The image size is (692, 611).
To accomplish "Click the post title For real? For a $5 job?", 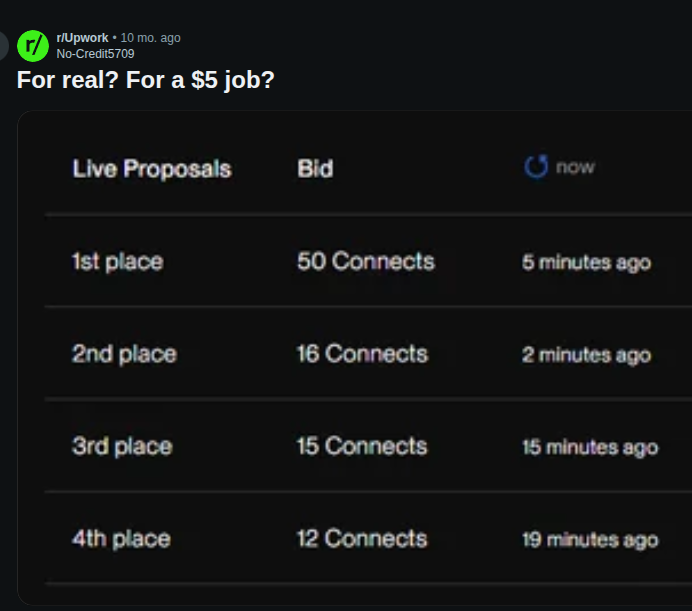I will click(x=146, y=80).
